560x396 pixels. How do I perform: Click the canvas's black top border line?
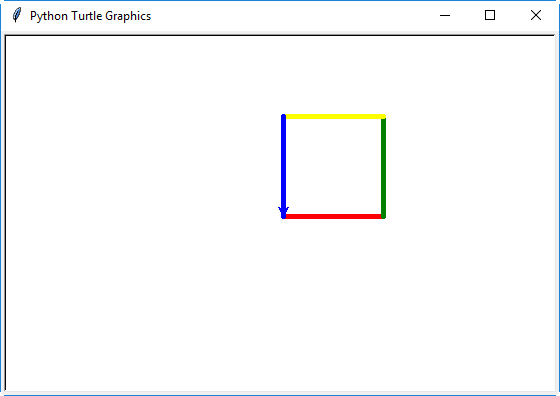pos(280,35)
